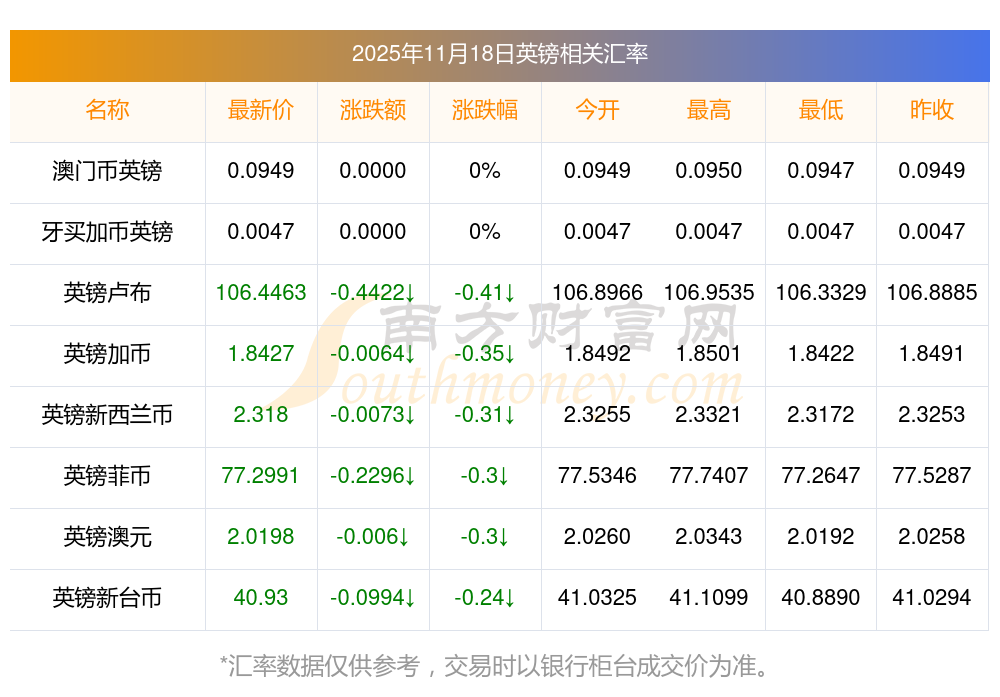This screenshot has width=1000, height=697.
Task: Click the 涨跌额 column header
Action: point(373,110)
